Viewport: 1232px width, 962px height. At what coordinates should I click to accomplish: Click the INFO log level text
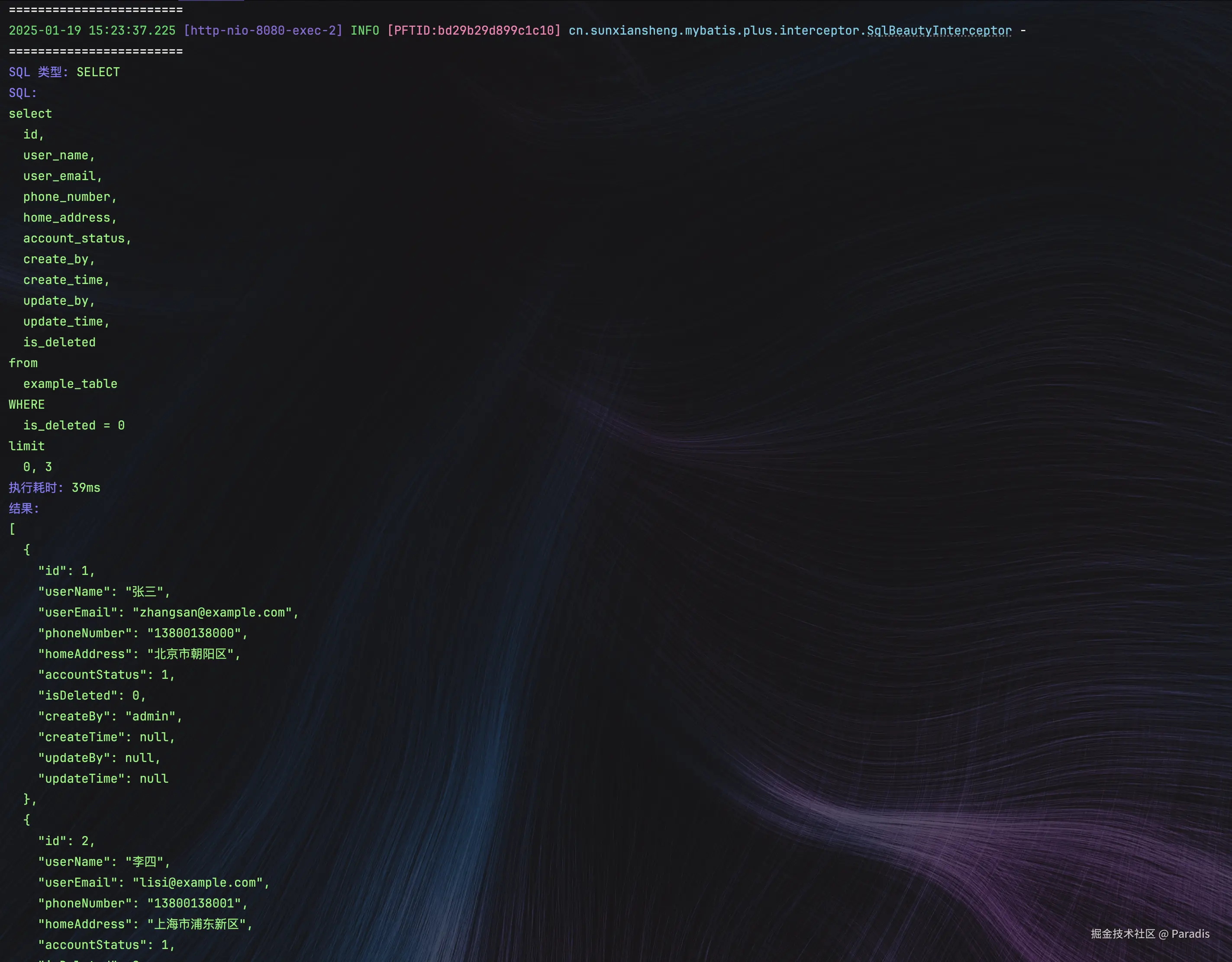[364, 30]
